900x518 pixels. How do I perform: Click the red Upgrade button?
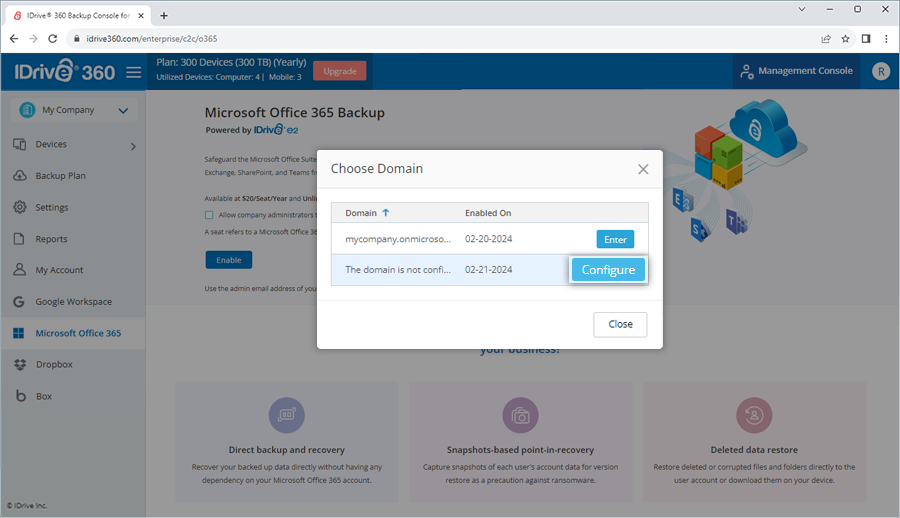coord(339,71)
